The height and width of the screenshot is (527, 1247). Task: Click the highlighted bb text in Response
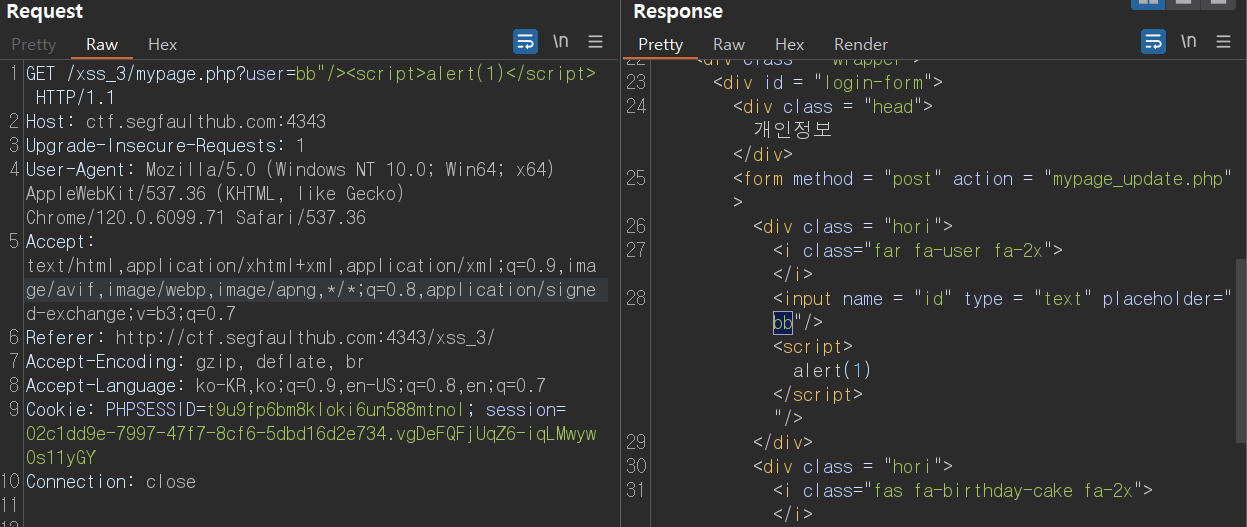783,322
